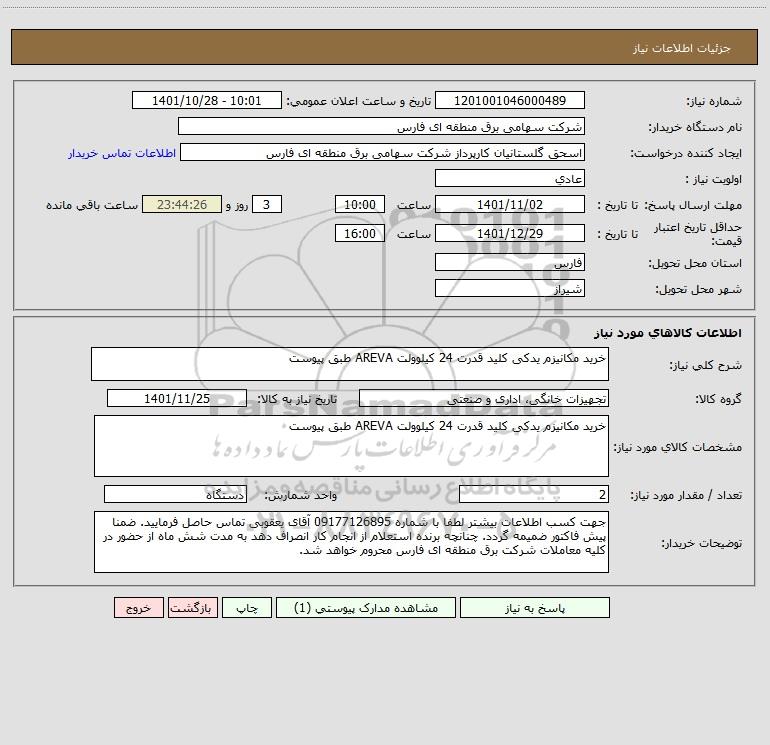
Task: Click delivery province field 'فارس'
Action: point(510,262)
